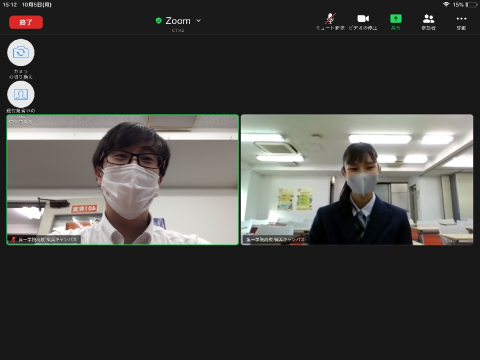Switch camera with the round camera-flip icon
This screenshot has width=480, height=360.
[x=21, y=52]
